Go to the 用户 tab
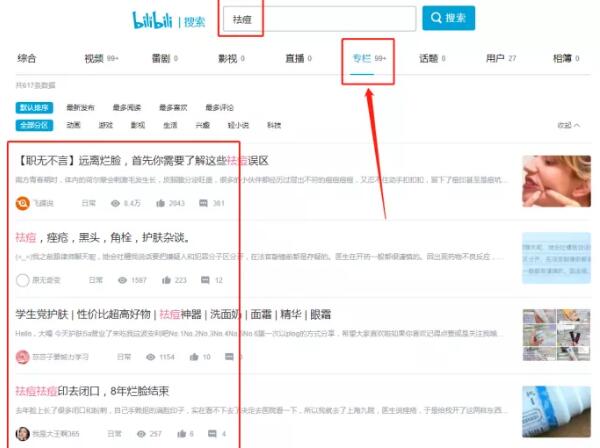This screenshot has height=448, width=600. coord(495,59)
